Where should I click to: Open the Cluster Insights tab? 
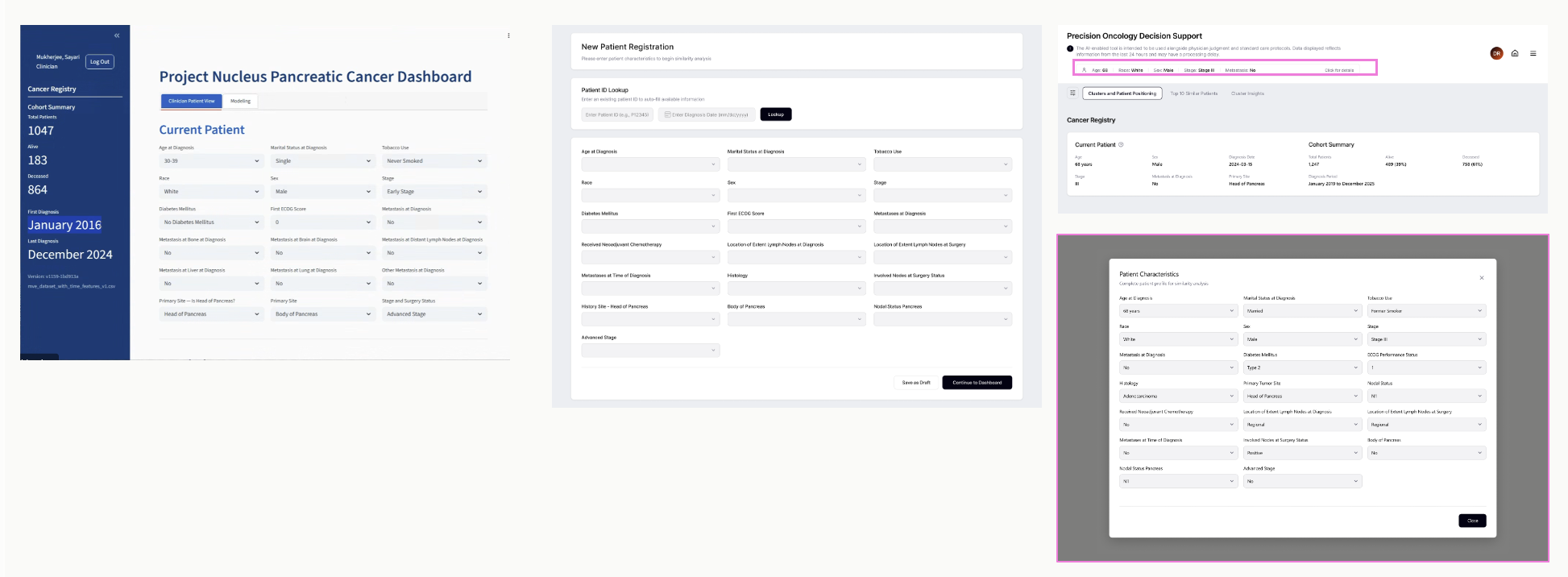click(x=1247, y=93)
